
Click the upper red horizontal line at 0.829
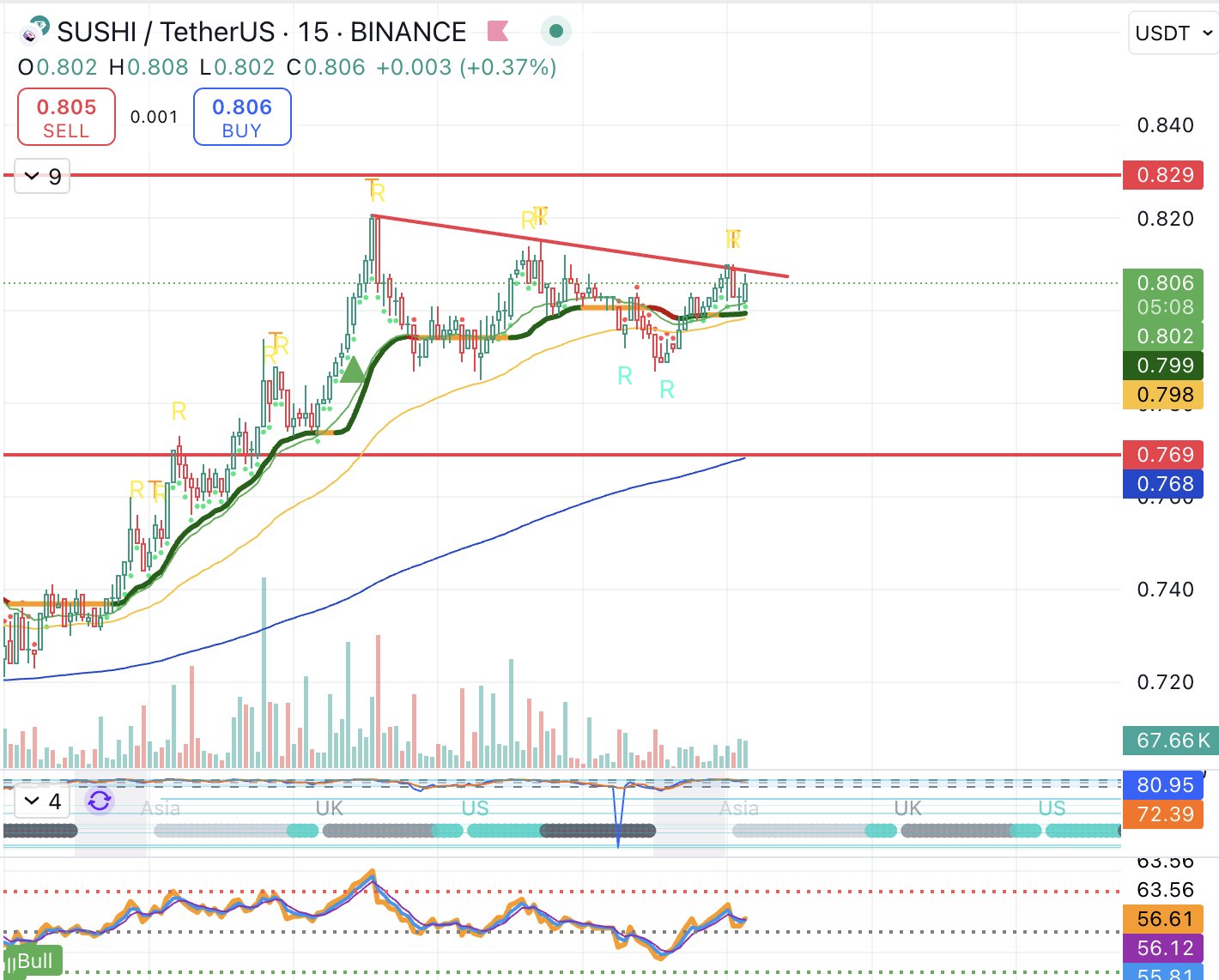[562, 175]
